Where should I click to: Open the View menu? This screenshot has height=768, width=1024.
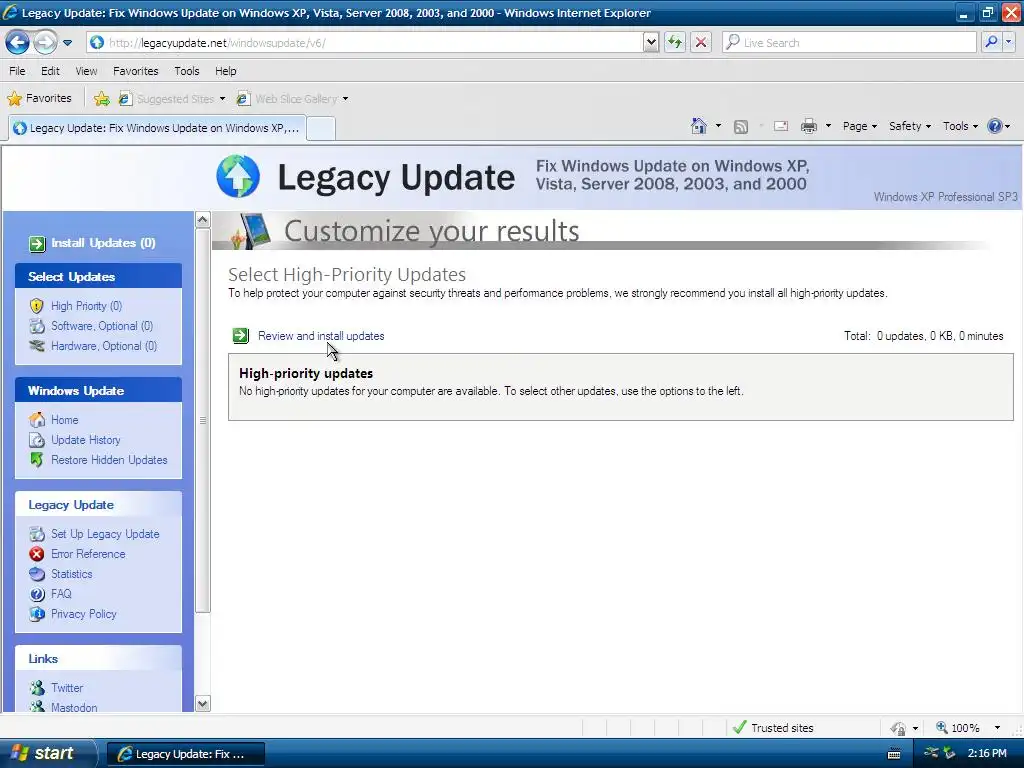coord(86,71)
